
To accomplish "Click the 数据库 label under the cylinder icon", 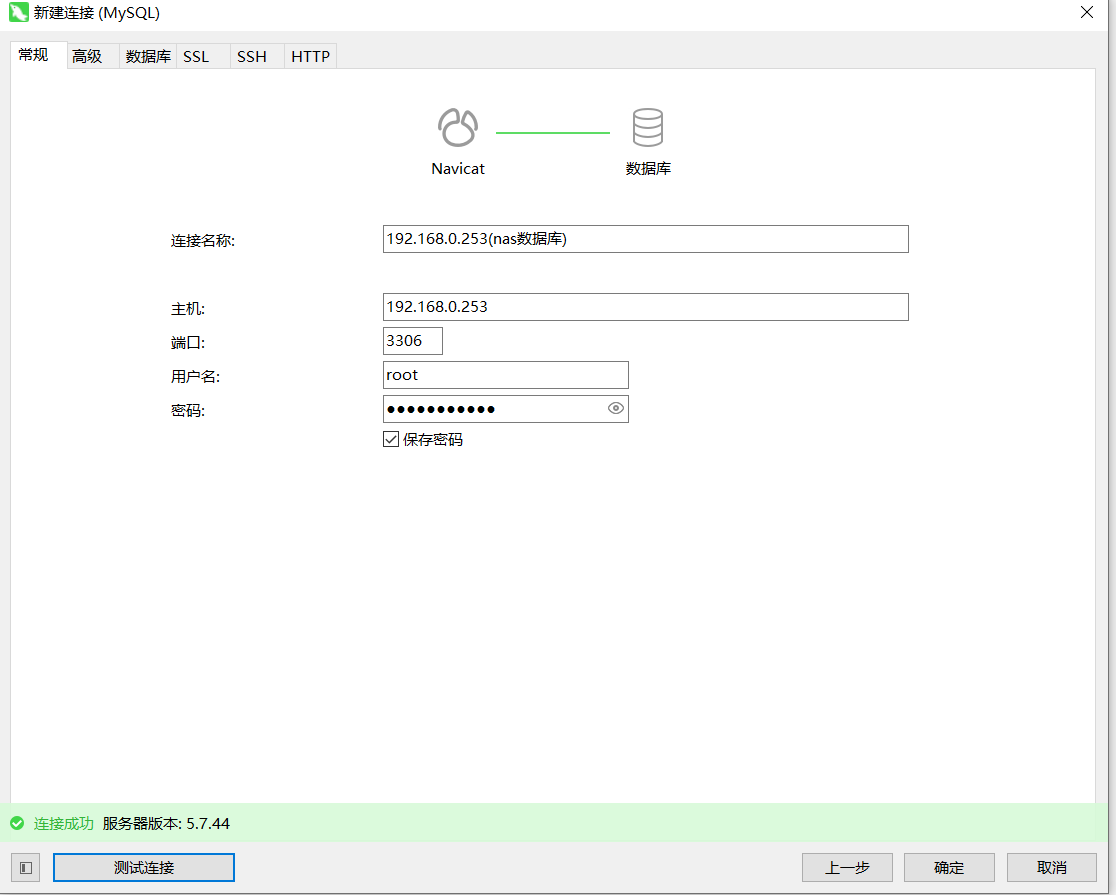I will (x=648, y=169).
